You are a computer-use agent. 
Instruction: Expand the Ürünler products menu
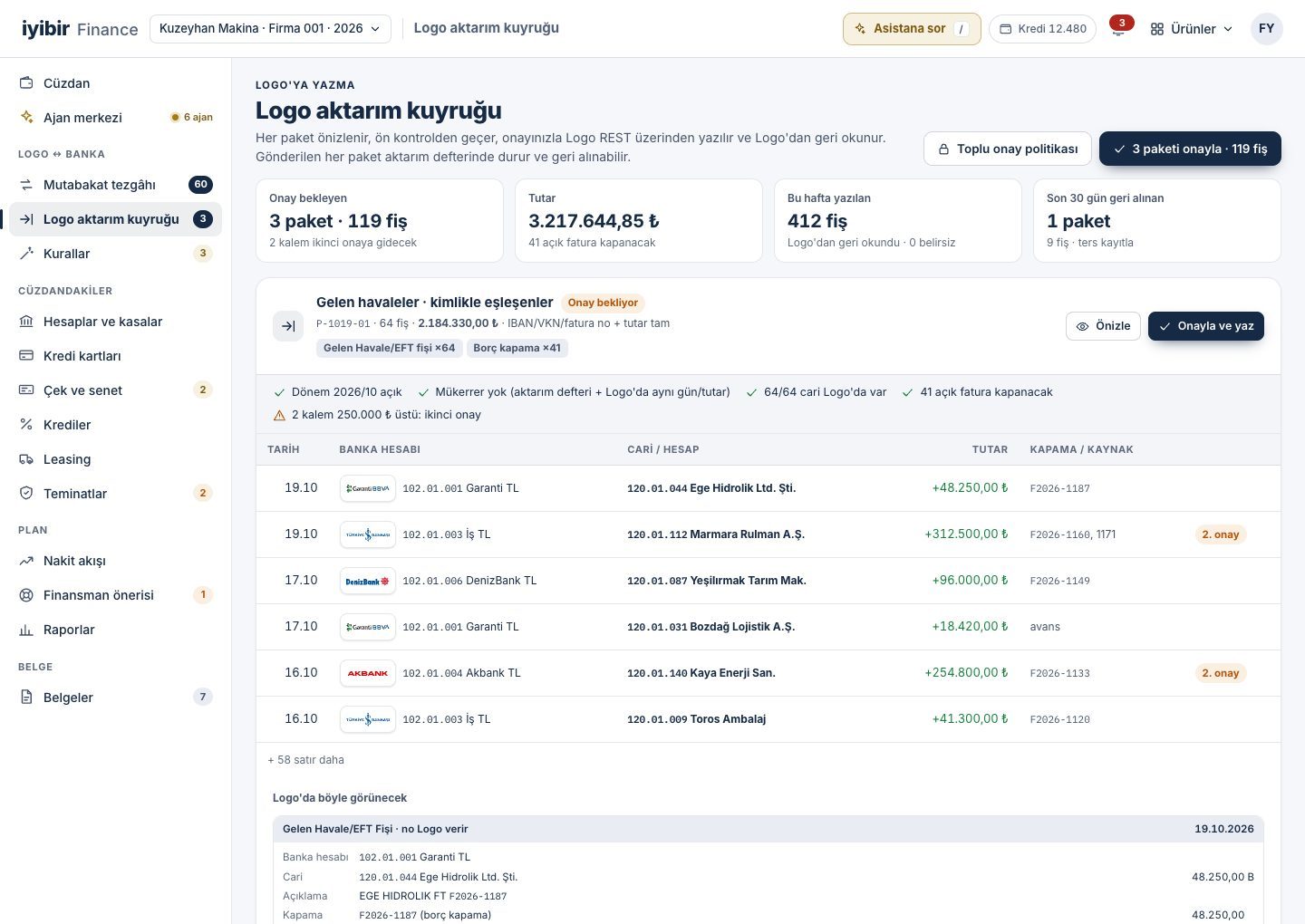1192,29
